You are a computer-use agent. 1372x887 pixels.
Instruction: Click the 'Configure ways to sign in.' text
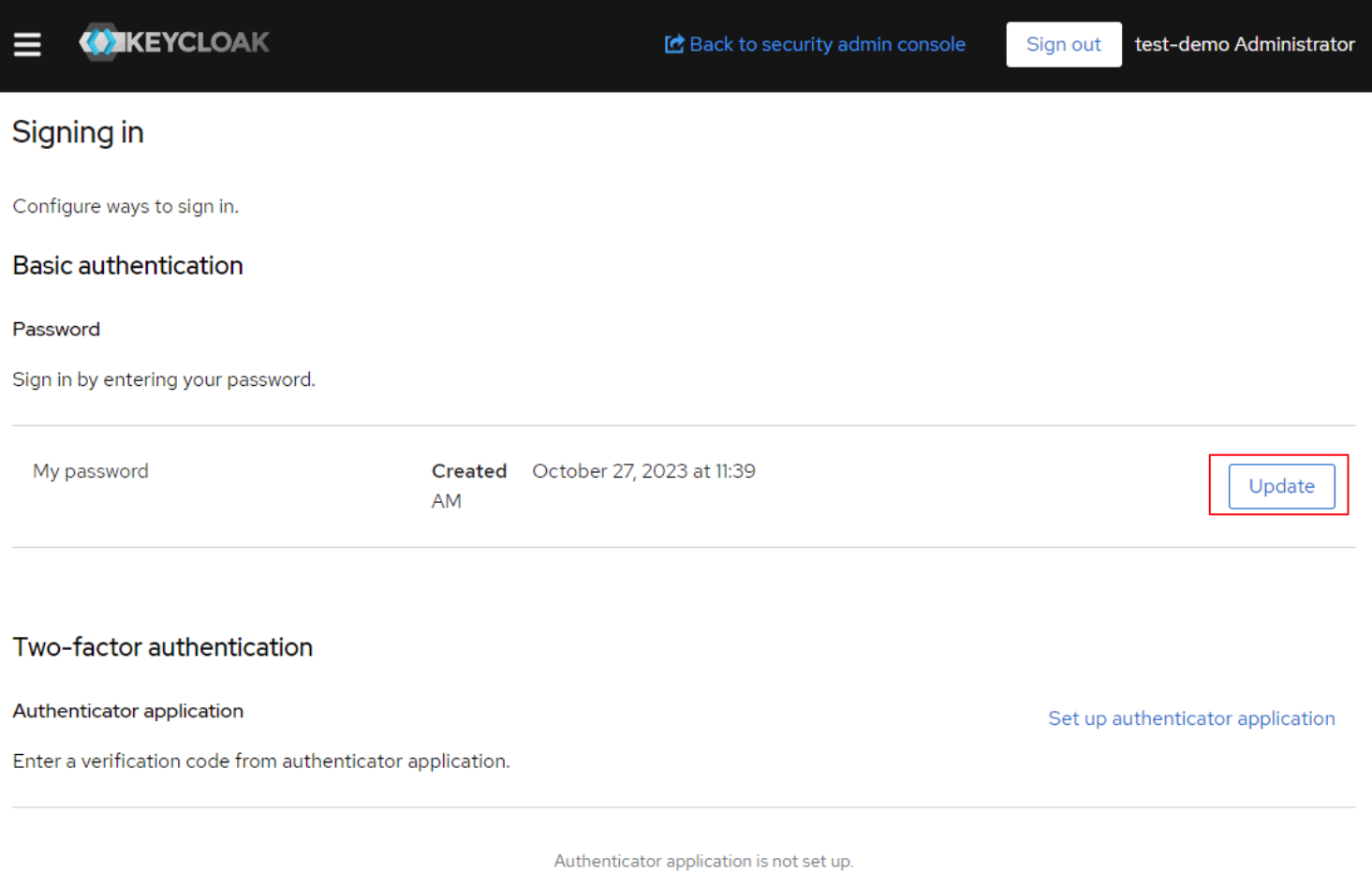coord(125,206)
